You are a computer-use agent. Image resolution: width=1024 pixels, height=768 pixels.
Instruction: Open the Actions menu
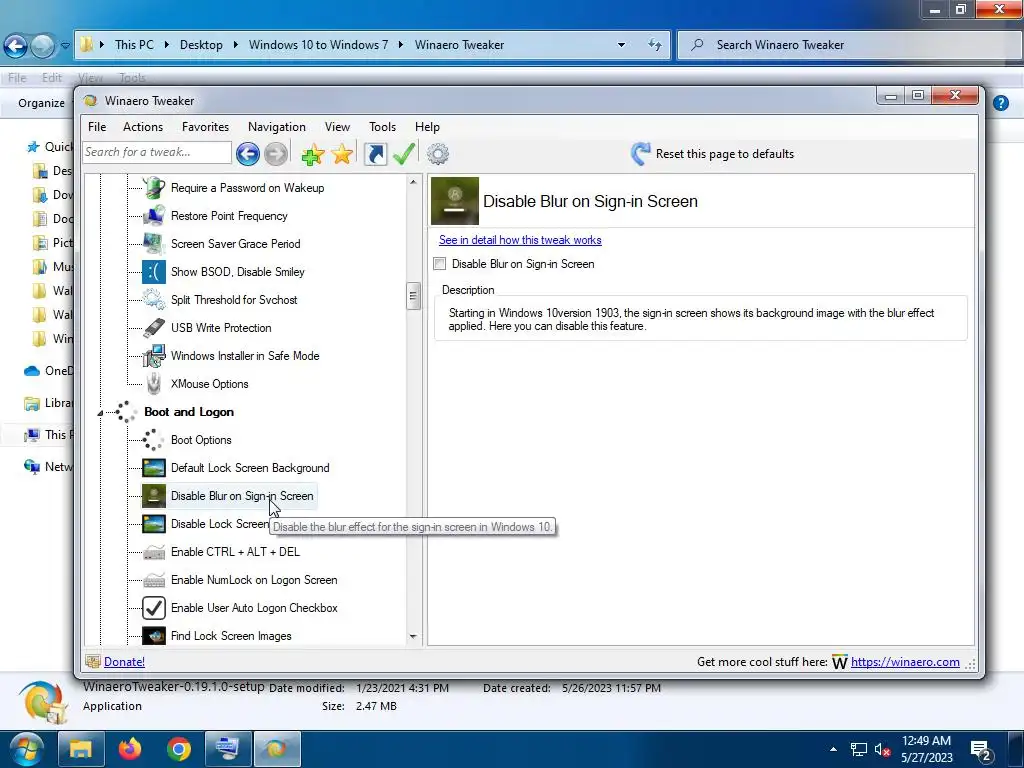pyautogui.click(x=143, y=127)
